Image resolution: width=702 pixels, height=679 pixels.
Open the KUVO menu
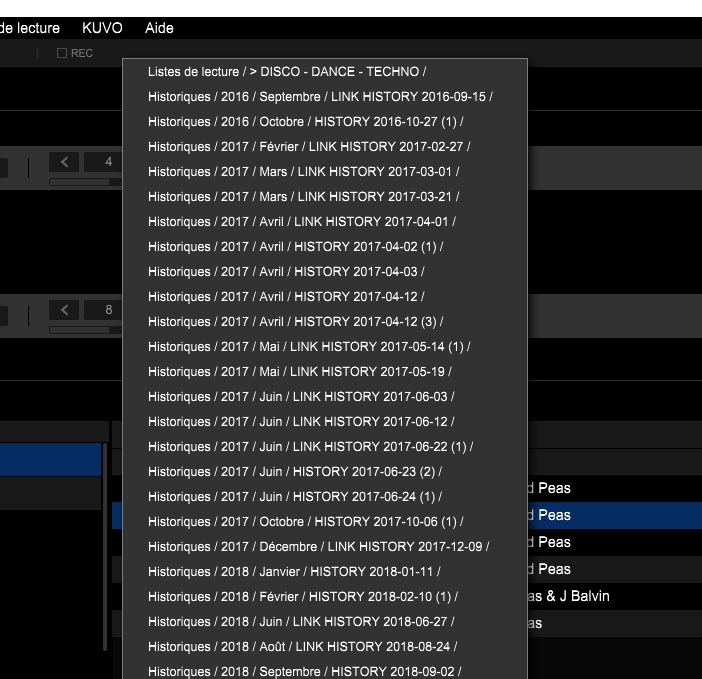(x=102, y=28)
